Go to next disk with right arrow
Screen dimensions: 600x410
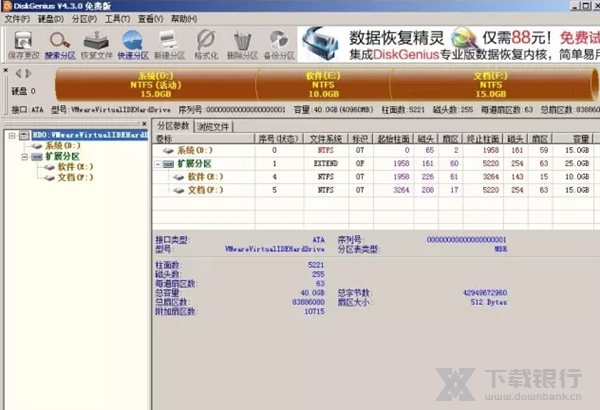tap(28, 73)
